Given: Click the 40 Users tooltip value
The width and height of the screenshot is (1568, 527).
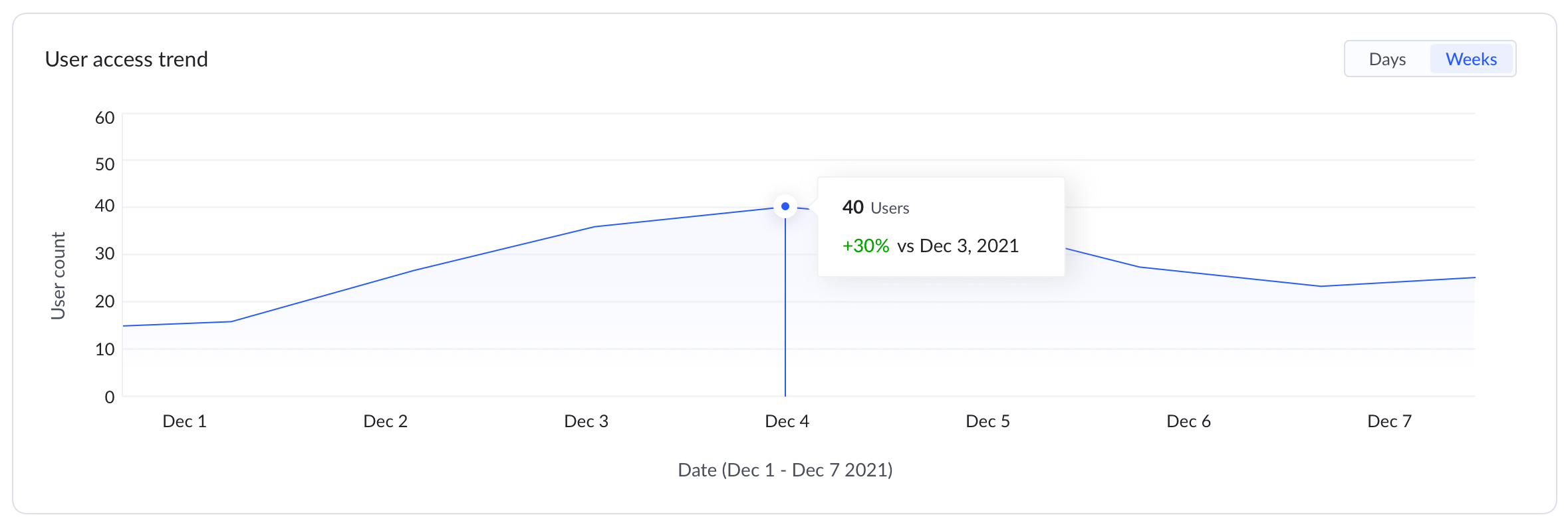Looking at the screenshot, I should click(875, 208).
